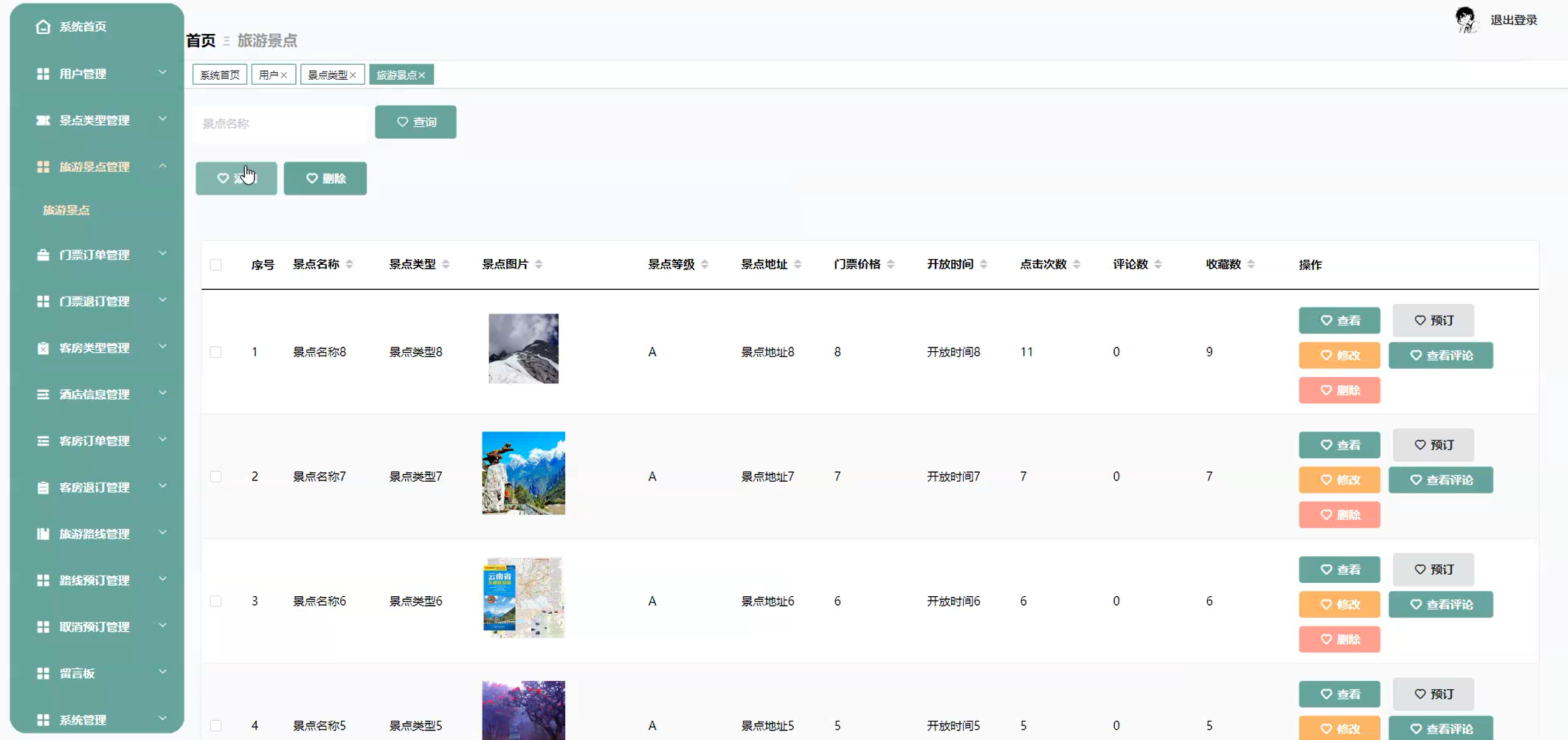The width and height of the screenshot is (1568, 740).
Task: Select the 旅游景点 tab
Action: click(397, 75)
